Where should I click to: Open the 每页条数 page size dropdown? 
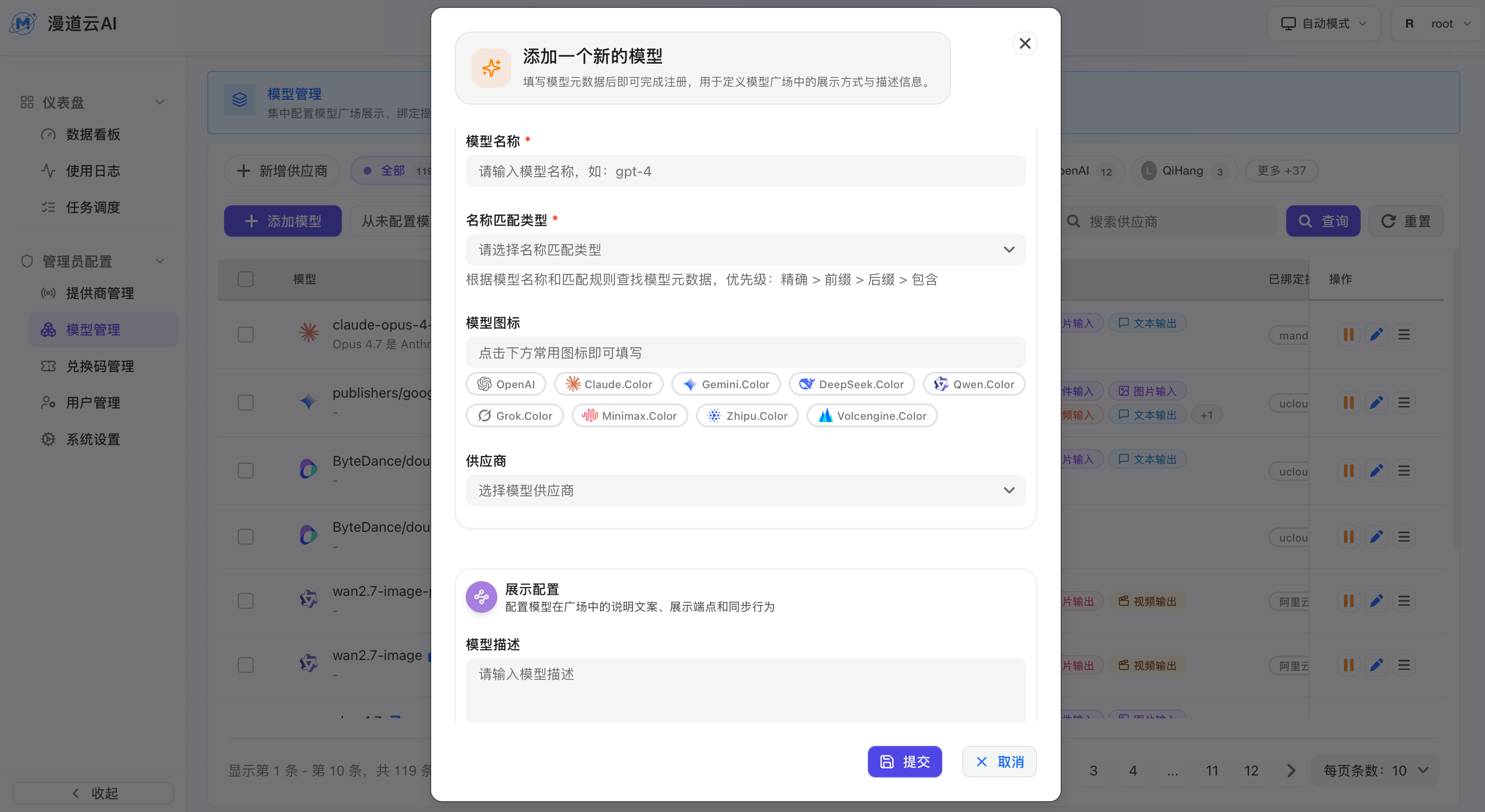point(1375,771)
